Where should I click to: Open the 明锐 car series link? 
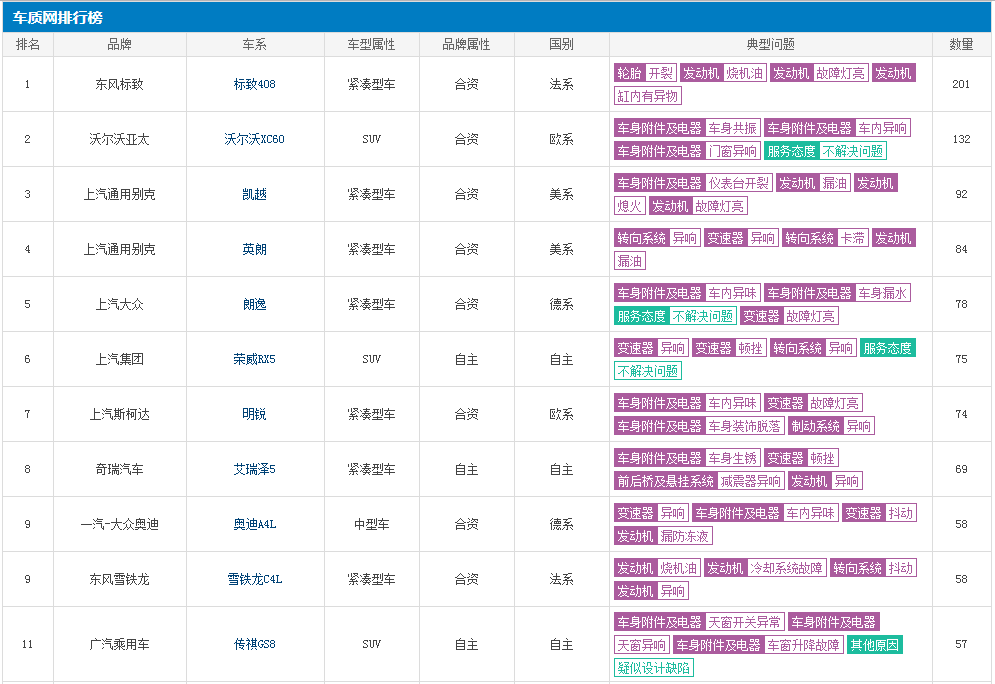click(x=254, y=414)
